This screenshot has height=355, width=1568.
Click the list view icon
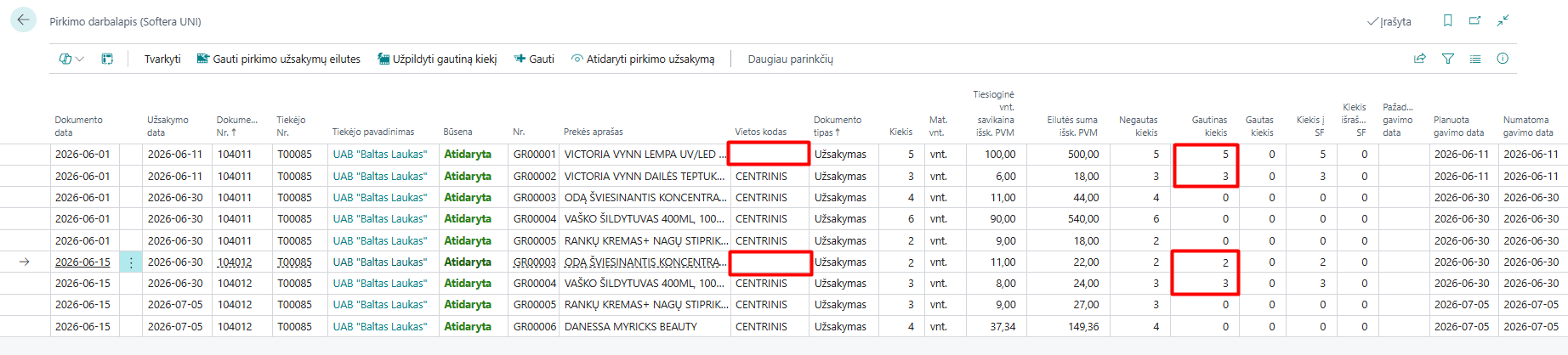pyautogui.click(x=1475, y=59)
